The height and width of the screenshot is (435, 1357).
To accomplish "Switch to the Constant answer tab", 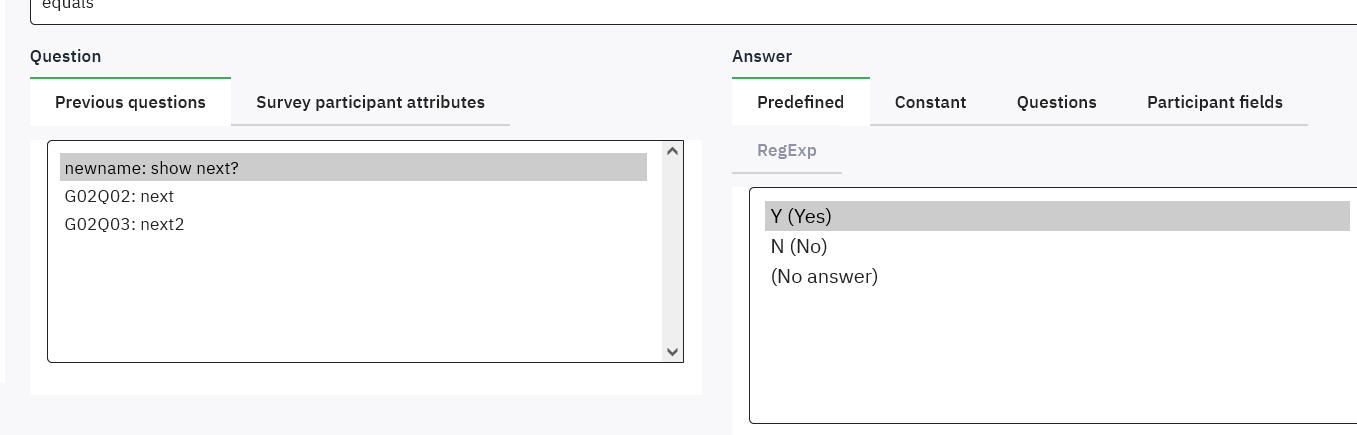I will tap(930, 102).
